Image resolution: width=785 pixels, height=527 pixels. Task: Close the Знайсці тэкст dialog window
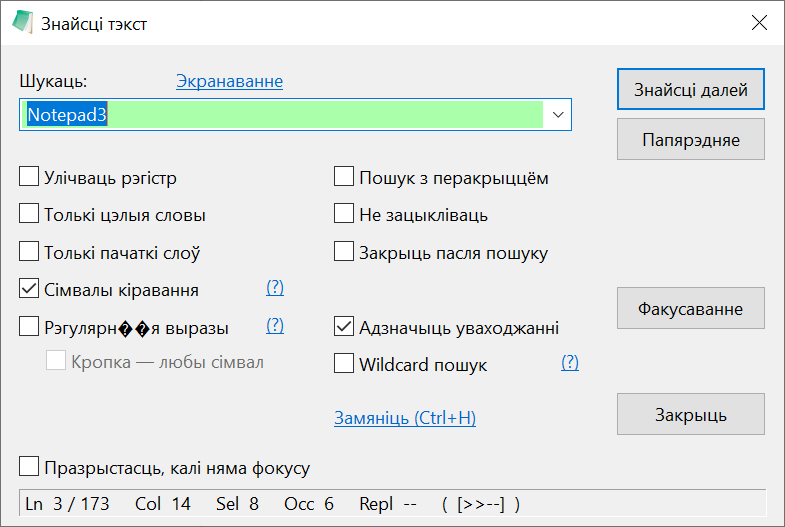pos(759,23)
